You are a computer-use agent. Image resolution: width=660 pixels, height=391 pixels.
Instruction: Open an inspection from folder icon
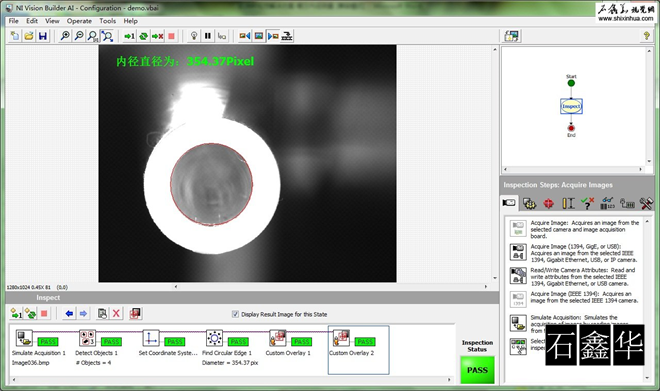click(x=29, y=36)
